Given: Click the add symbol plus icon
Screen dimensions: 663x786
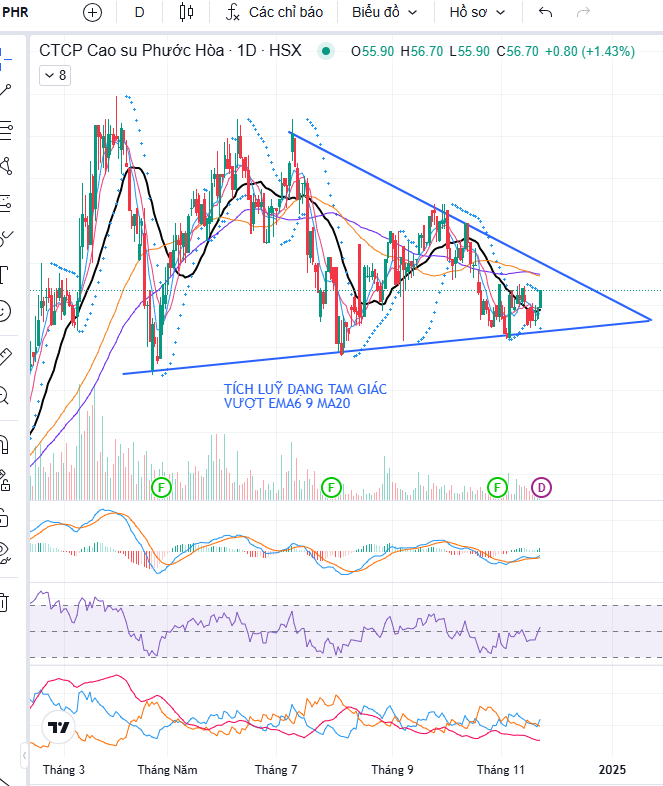Looking at the screenshot, I should coord(92,12).
